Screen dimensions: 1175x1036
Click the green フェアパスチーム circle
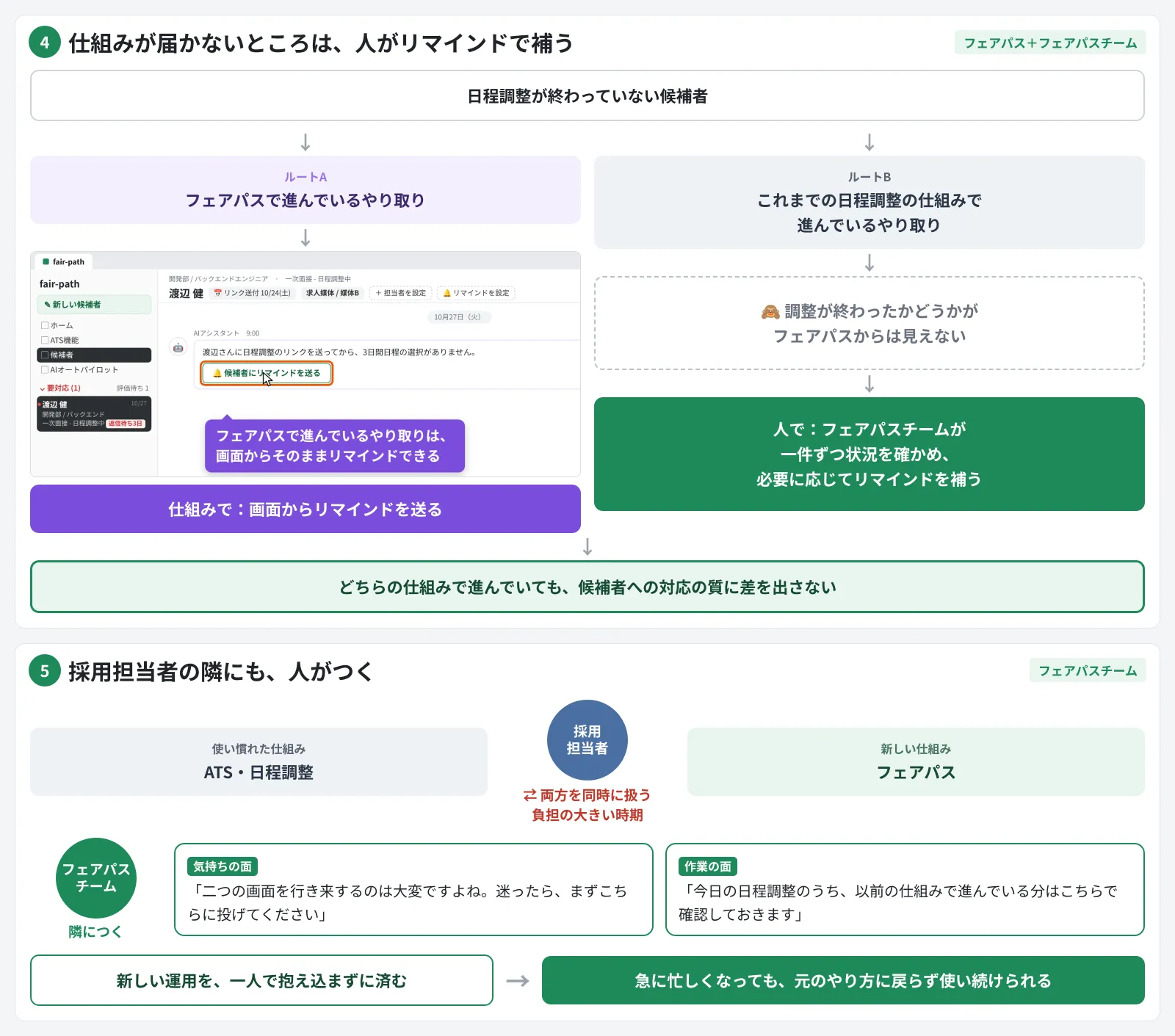tap(96, 878)
